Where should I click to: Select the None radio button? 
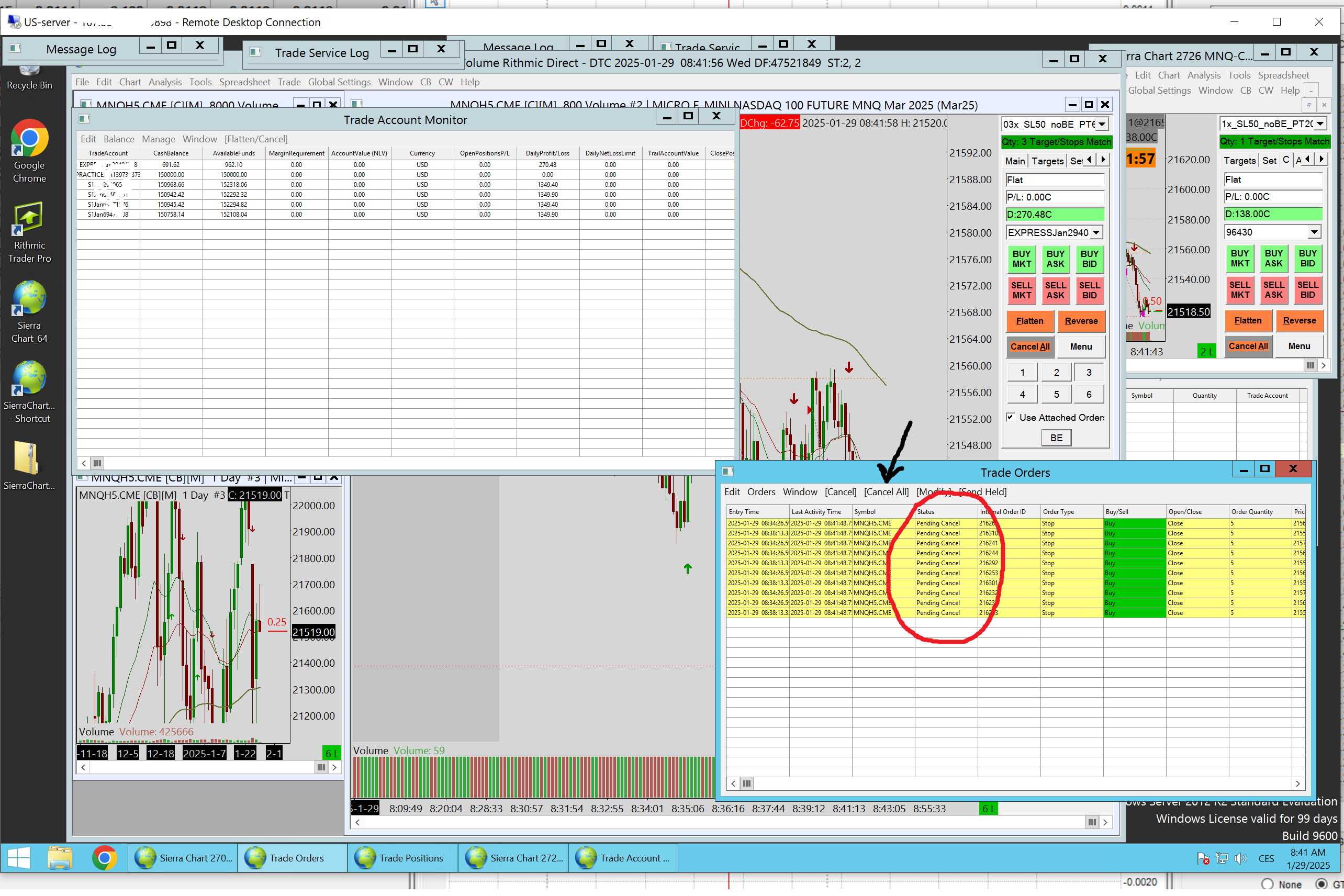coord(1268,884)
